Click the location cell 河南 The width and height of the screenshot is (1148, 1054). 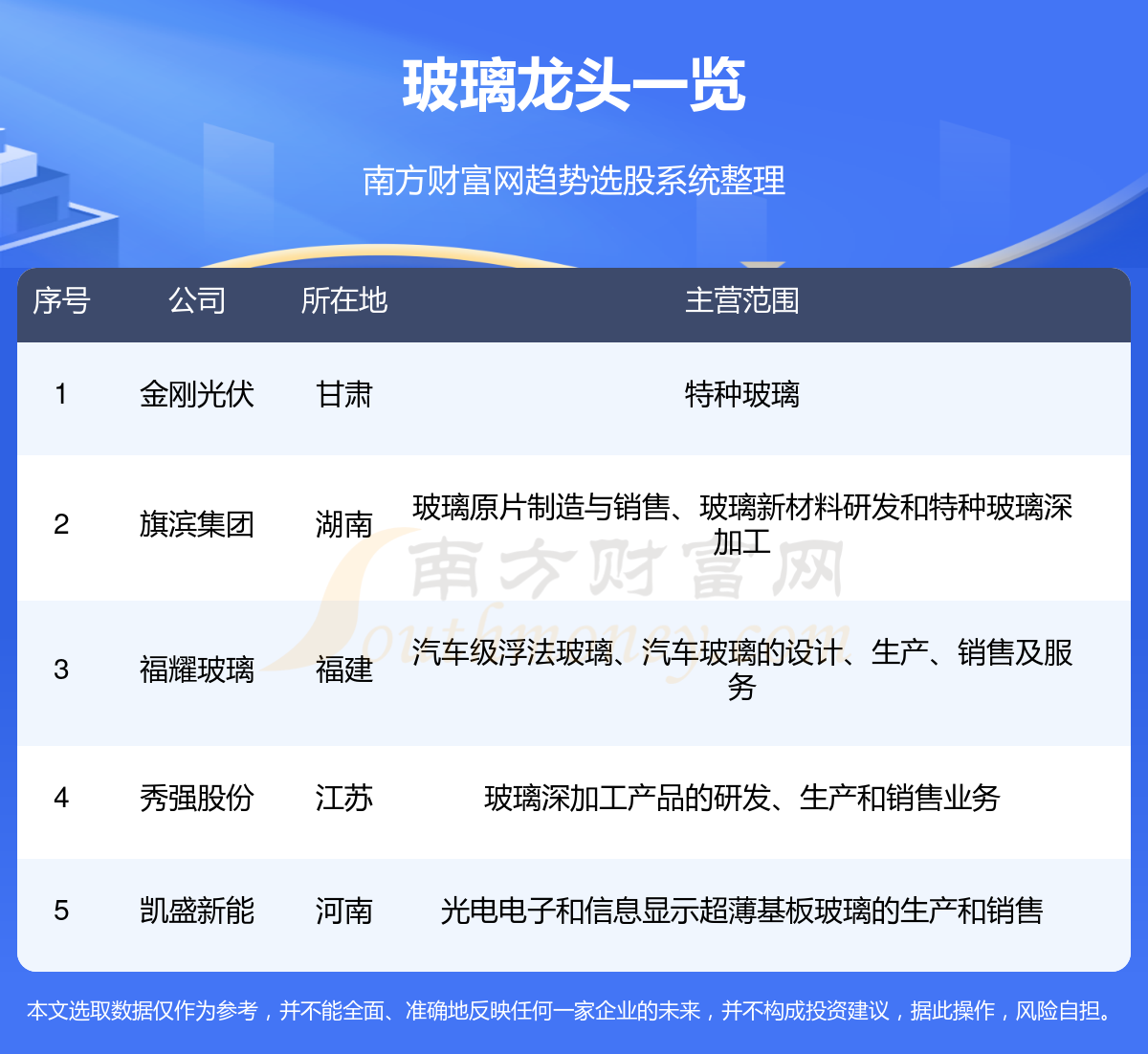click(344, 911)
